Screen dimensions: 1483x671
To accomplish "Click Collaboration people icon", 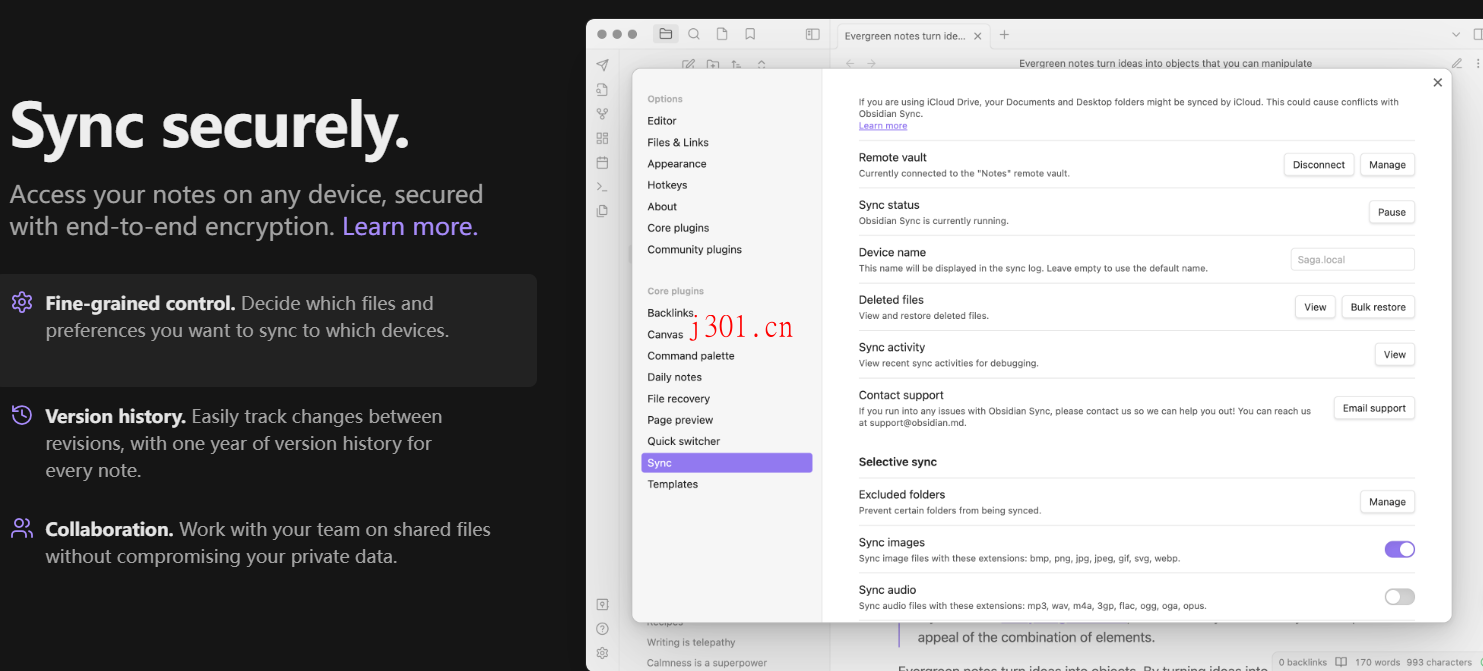I will point(21,528).
